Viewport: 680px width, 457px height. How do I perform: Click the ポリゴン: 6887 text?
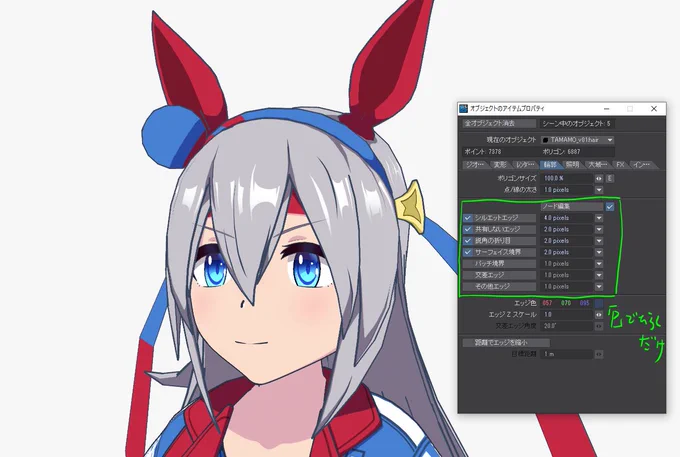coord(561,152)
